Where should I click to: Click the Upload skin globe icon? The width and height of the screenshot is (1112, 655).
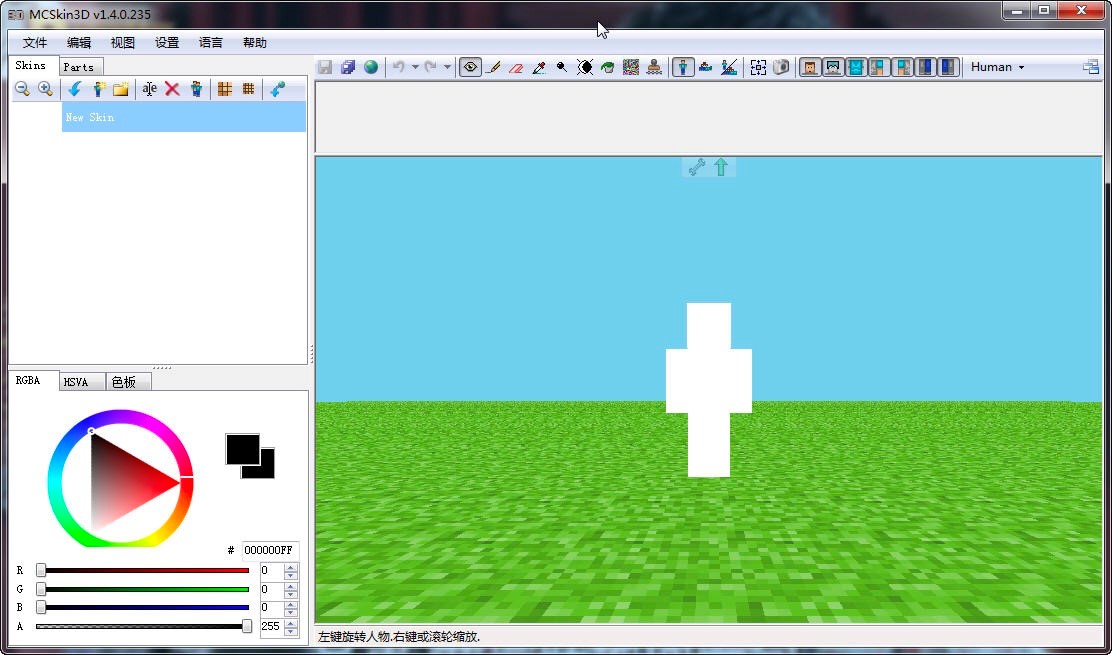click(x=370, y=67)
